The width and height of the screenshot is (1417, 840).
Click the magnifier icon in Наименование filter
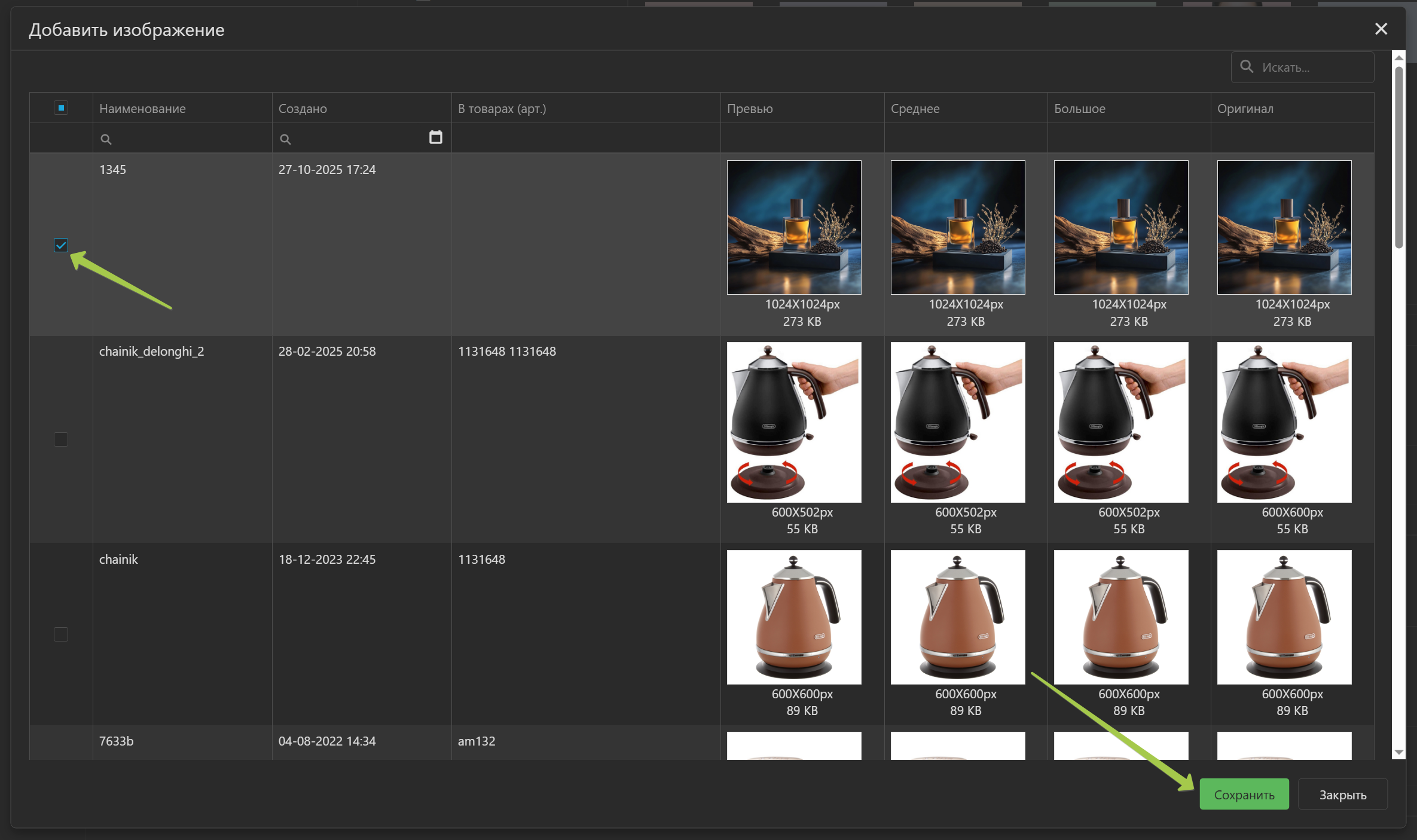tap(106, 139)
